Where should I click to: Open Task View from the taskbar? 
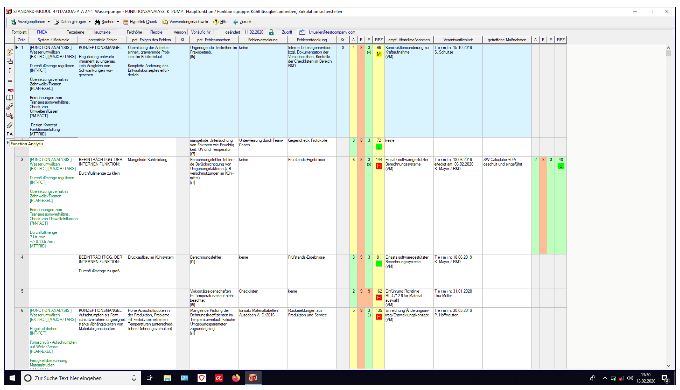[x=150, y=378]
